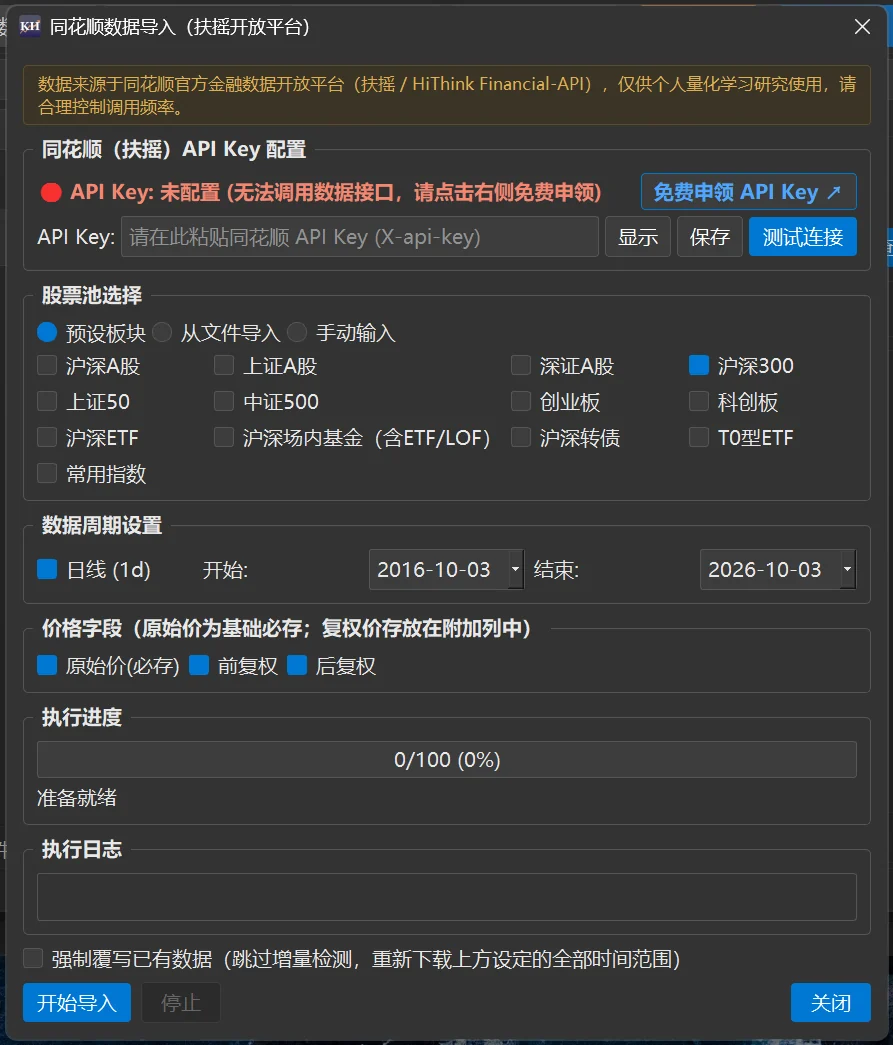Toggle the 日线 (1d) checkbox
Screen dimensions: 893x1045
47,569
